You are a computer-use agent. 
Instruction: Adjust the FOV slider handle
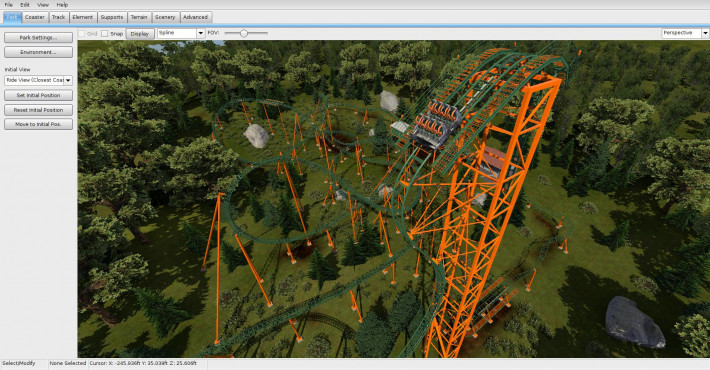tap(244, 33)
